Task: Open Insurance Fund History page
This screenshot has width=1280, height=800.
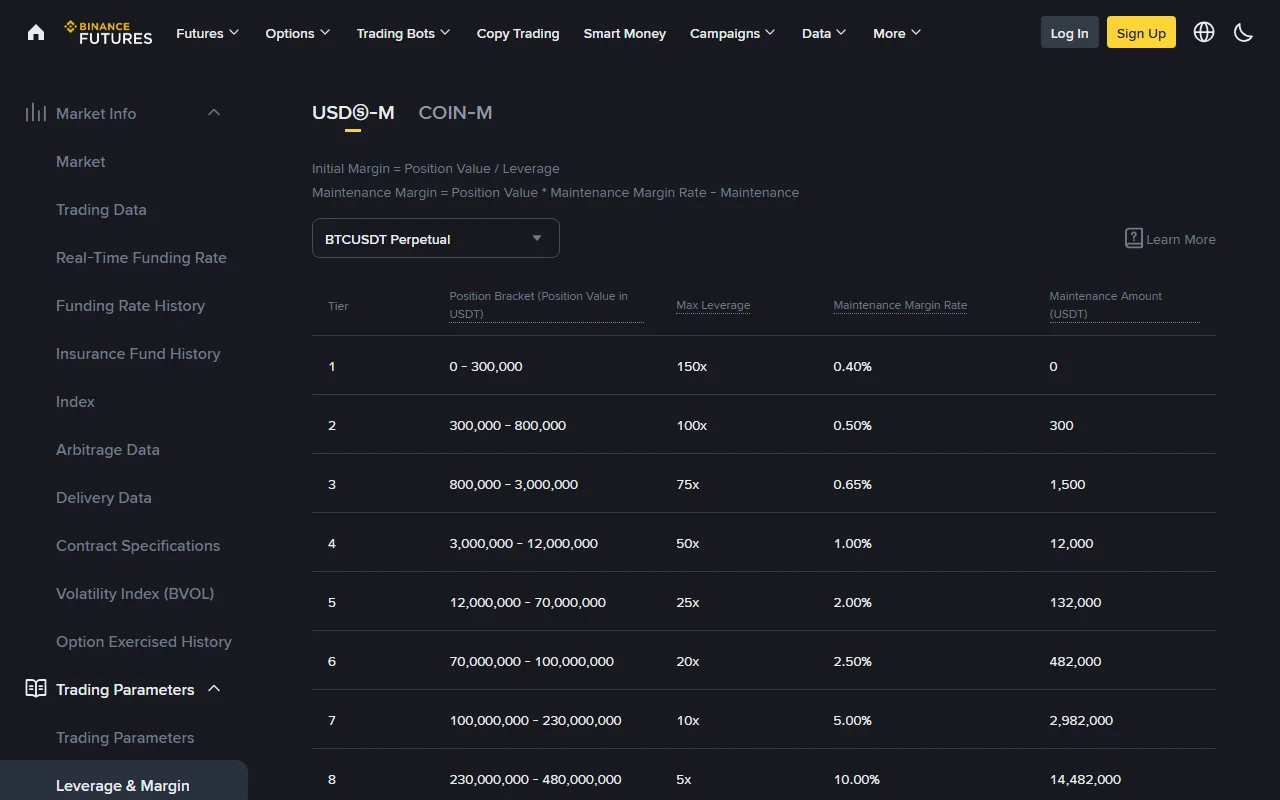Action: tap(138, 353)
